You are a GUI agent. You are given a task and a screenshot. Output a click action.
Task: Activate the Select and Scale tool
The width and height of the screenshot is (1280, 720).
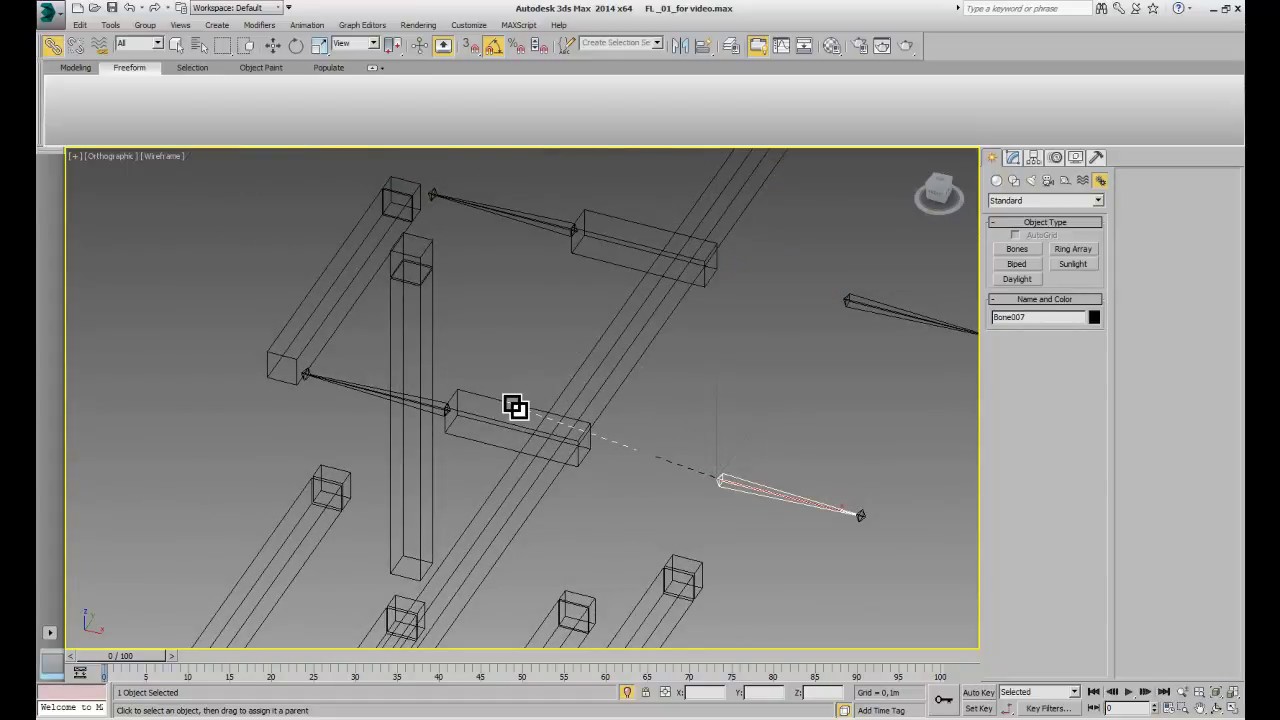[x=319, y=45]
